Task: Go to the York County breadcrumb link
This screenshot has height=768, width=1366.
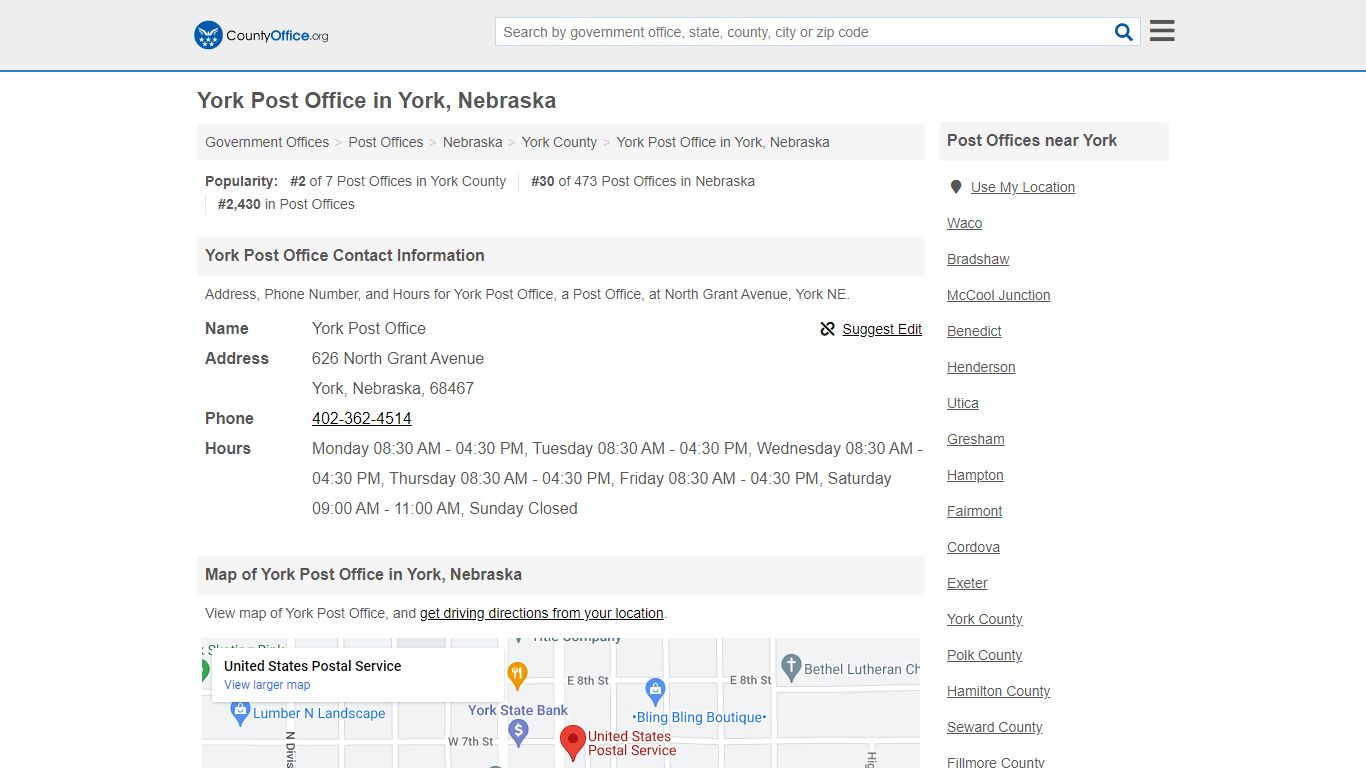Action: pos(559,142)
